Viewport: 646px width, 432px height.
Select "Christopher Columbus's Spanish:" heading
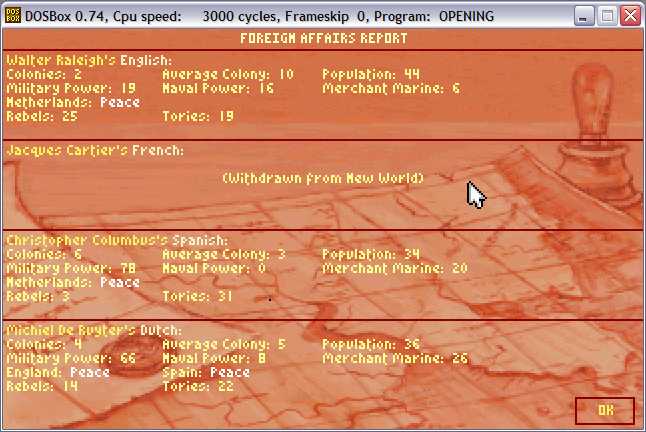pos(117,240)
